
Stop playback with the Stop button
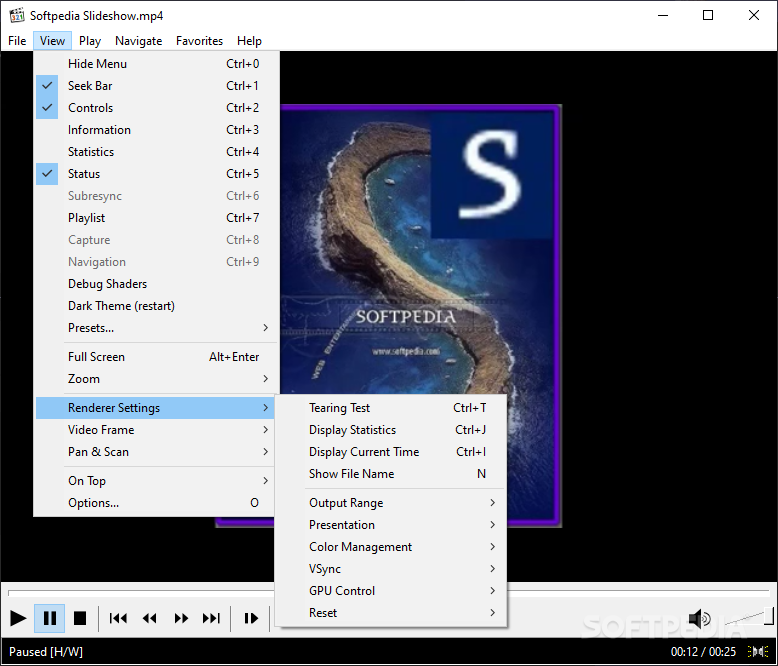[79, 618]
